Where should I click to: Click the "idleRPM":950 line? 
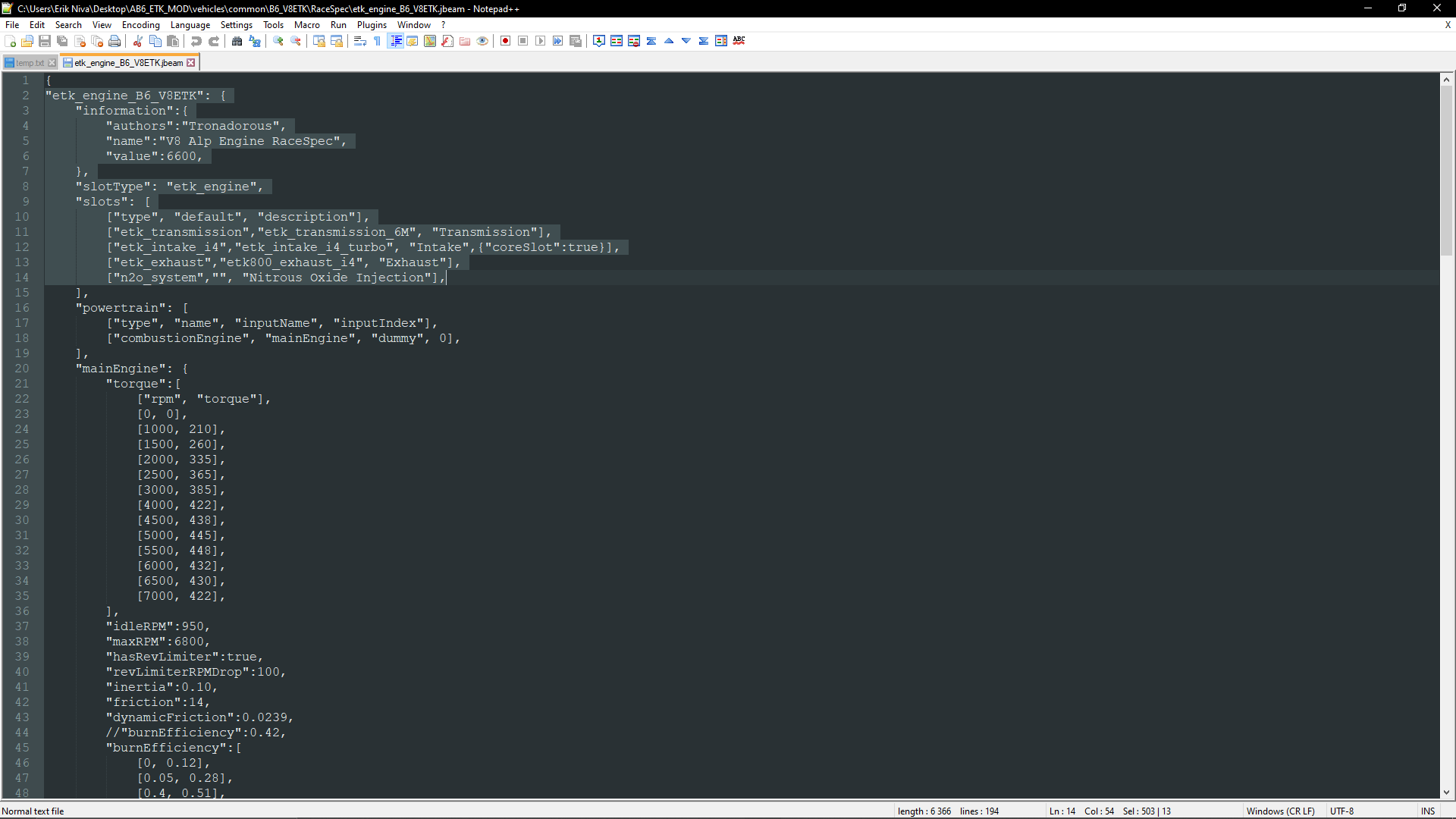tap(158, 626)
